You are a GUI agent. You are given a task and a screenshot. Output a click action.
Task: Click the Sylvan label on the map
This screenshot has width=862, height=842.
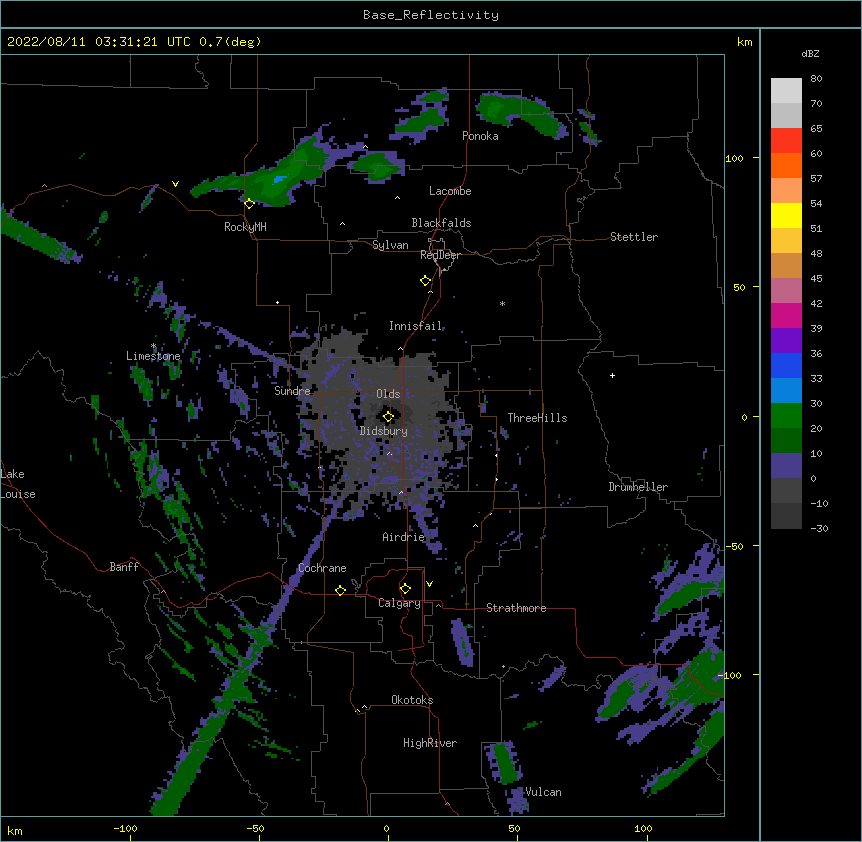click(390, 245)
